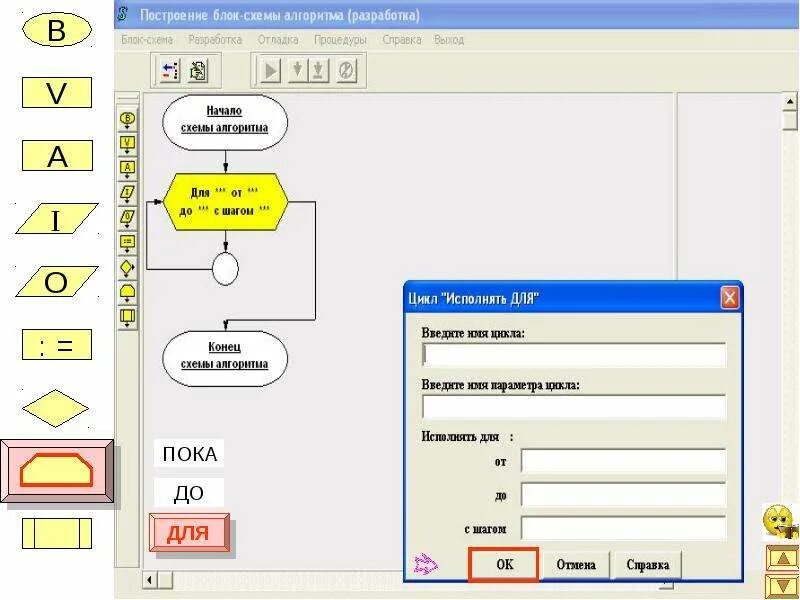The height and width of the screenshot is (600, 800).
Task: Click the horizontal scrollbar thumb
Action: (165, 580)
